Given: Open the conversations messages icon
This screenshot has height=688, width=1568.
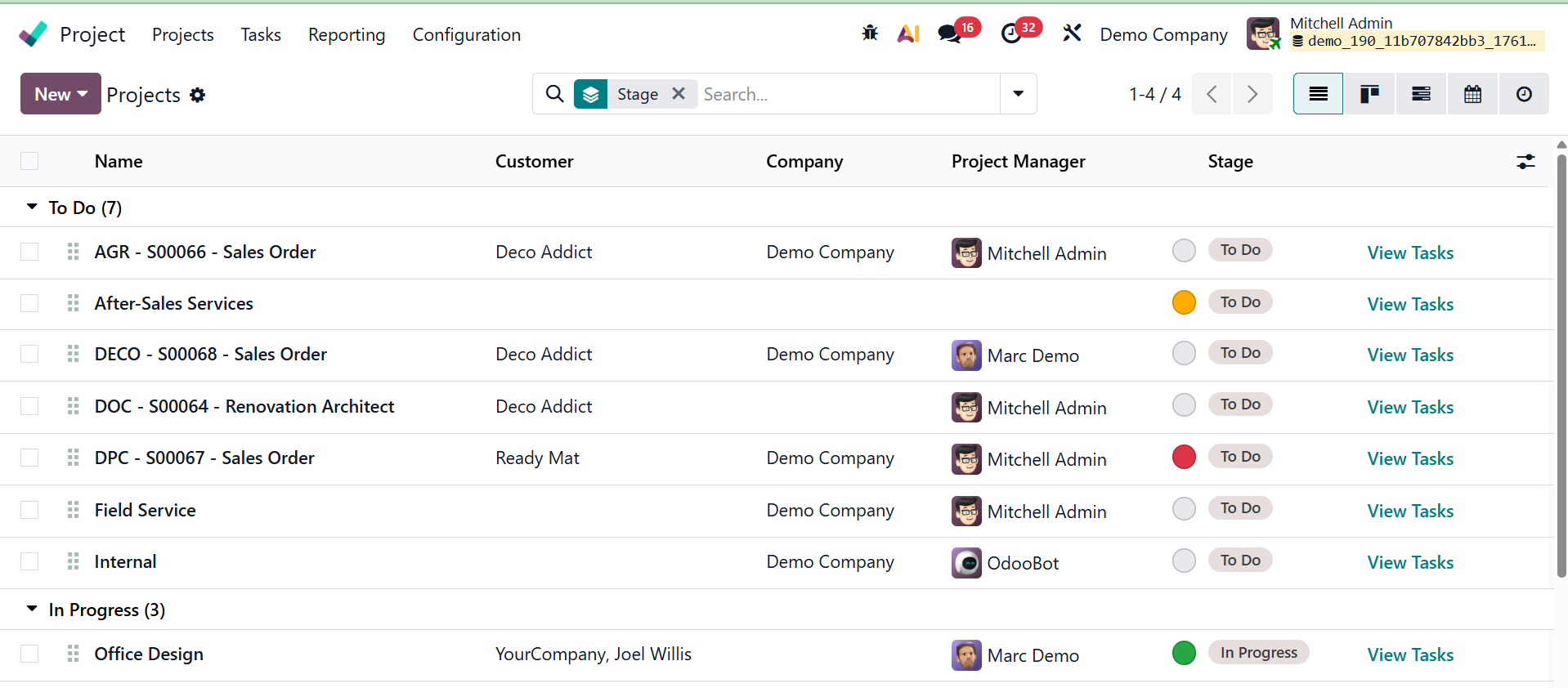Looking at the screenshot, I should click(949, 34).
